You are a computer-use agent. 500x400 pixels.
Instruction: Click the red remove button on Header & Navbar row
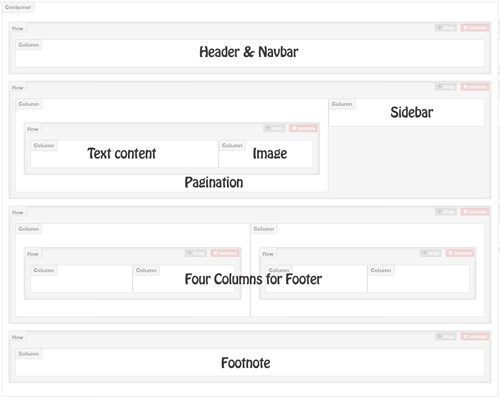point(475,28)
